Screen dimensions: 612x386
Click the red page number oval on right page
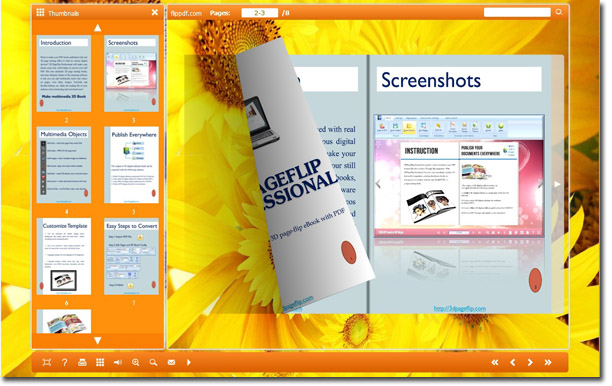[x=535, y=280]
